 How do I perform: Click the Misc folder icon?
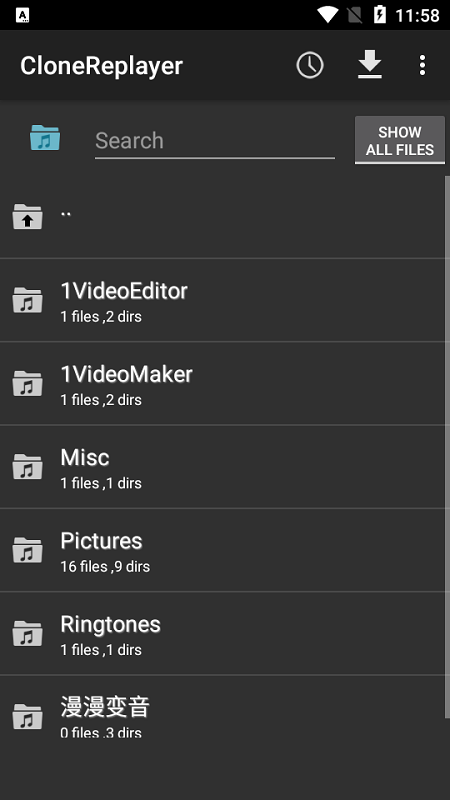pos(27,466)
